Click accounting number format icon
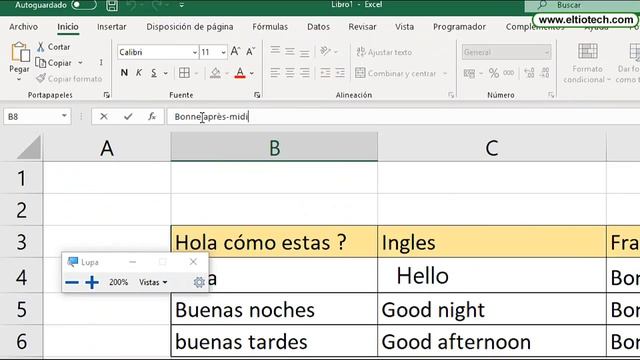The width and height of the screenshot is (640, 360). tap(469, 73)
